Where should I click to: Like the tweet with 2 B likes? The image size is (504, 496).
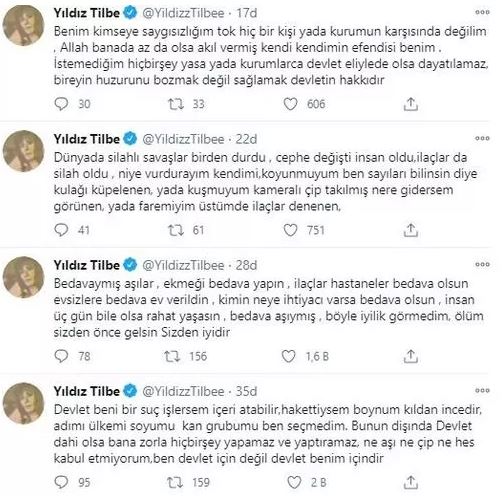click(x=294, y=482)
